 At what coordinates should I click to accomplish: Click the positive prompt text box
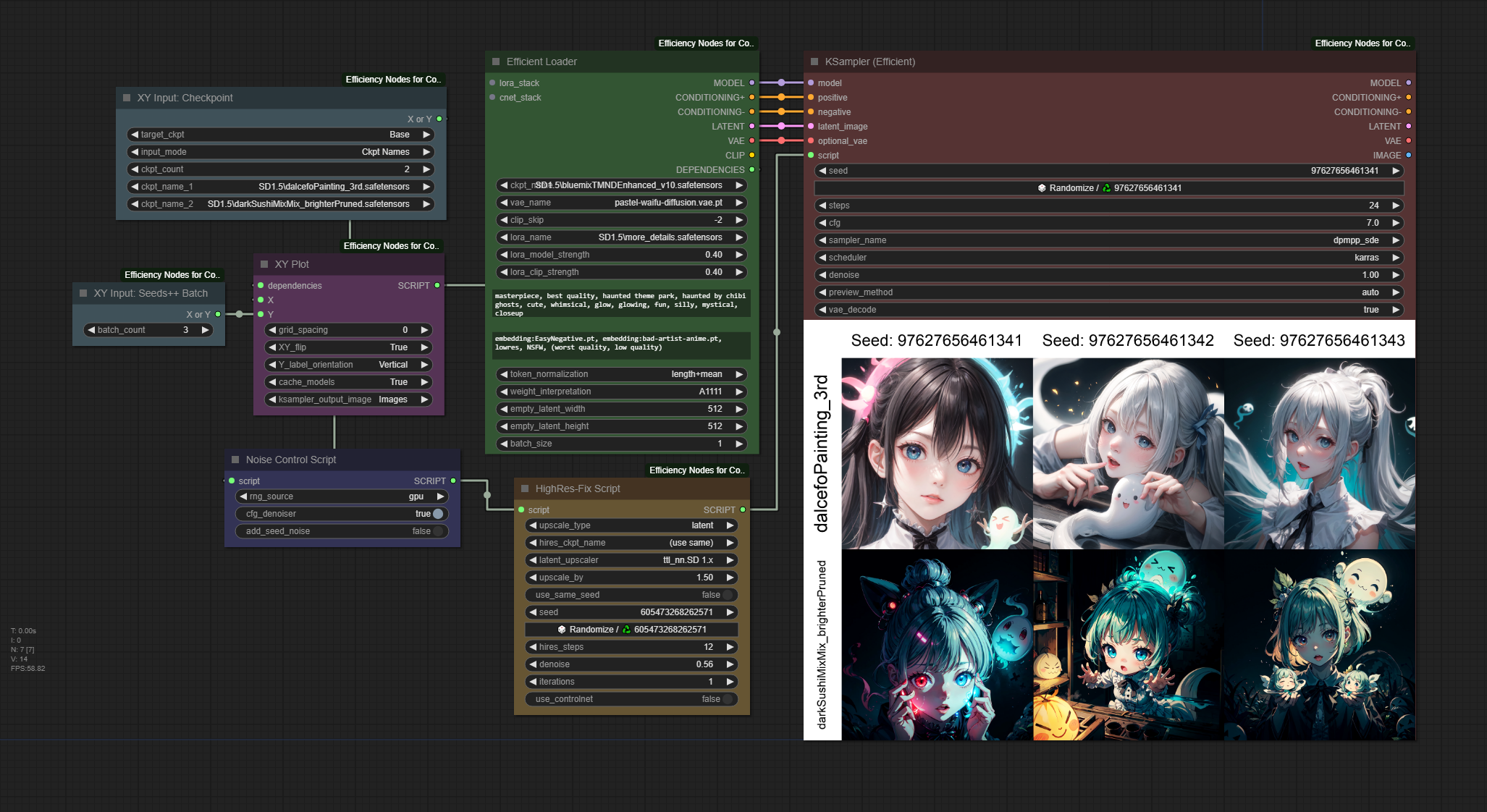pos(621,304)
